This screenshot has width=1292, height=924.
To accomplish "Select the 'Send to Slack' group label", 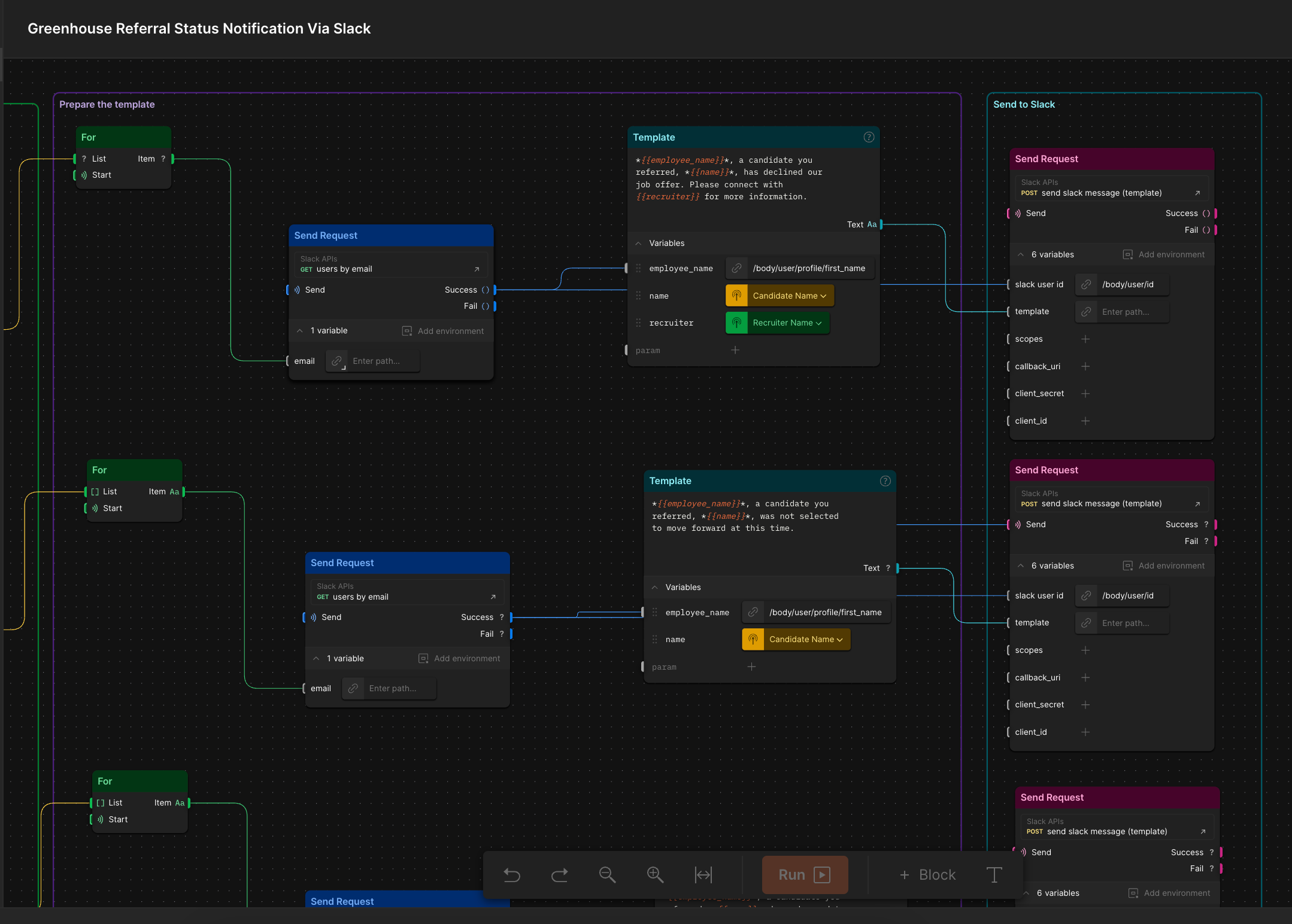I will 1024,104.
